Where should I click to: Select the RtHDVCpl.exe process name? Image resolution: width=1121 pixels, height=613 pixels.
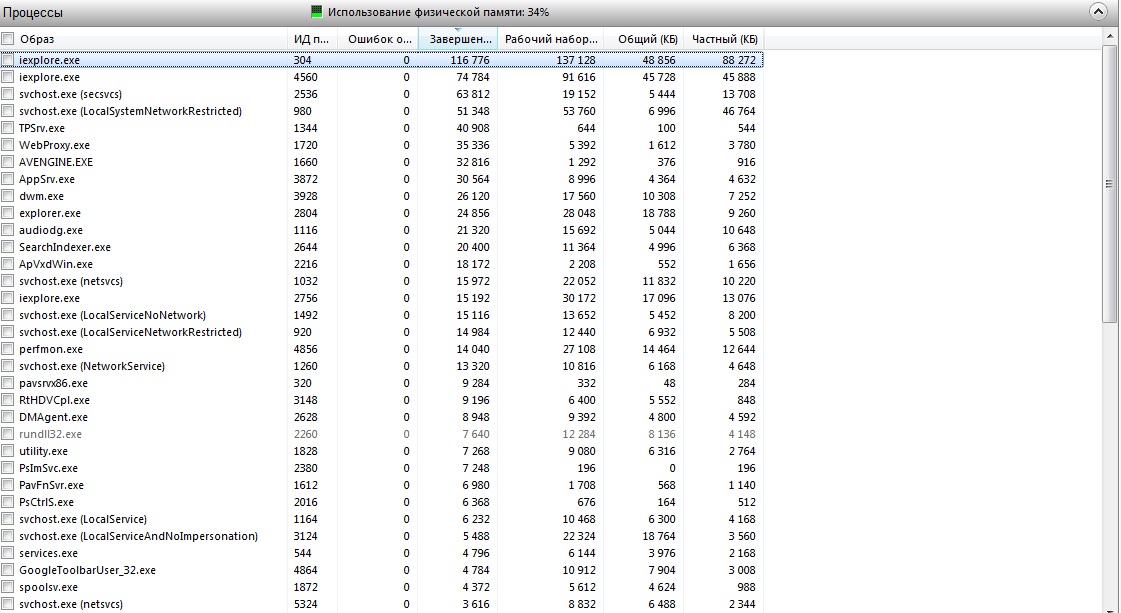(x=54, y=400)
